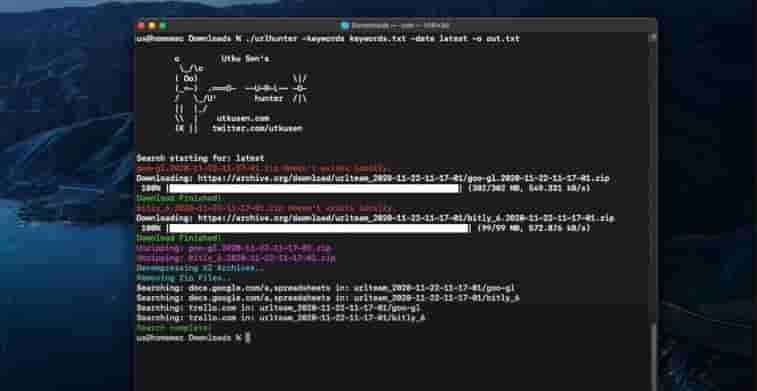Click the "Unzipping: bitly_6" magenta line

coord(236,259)
